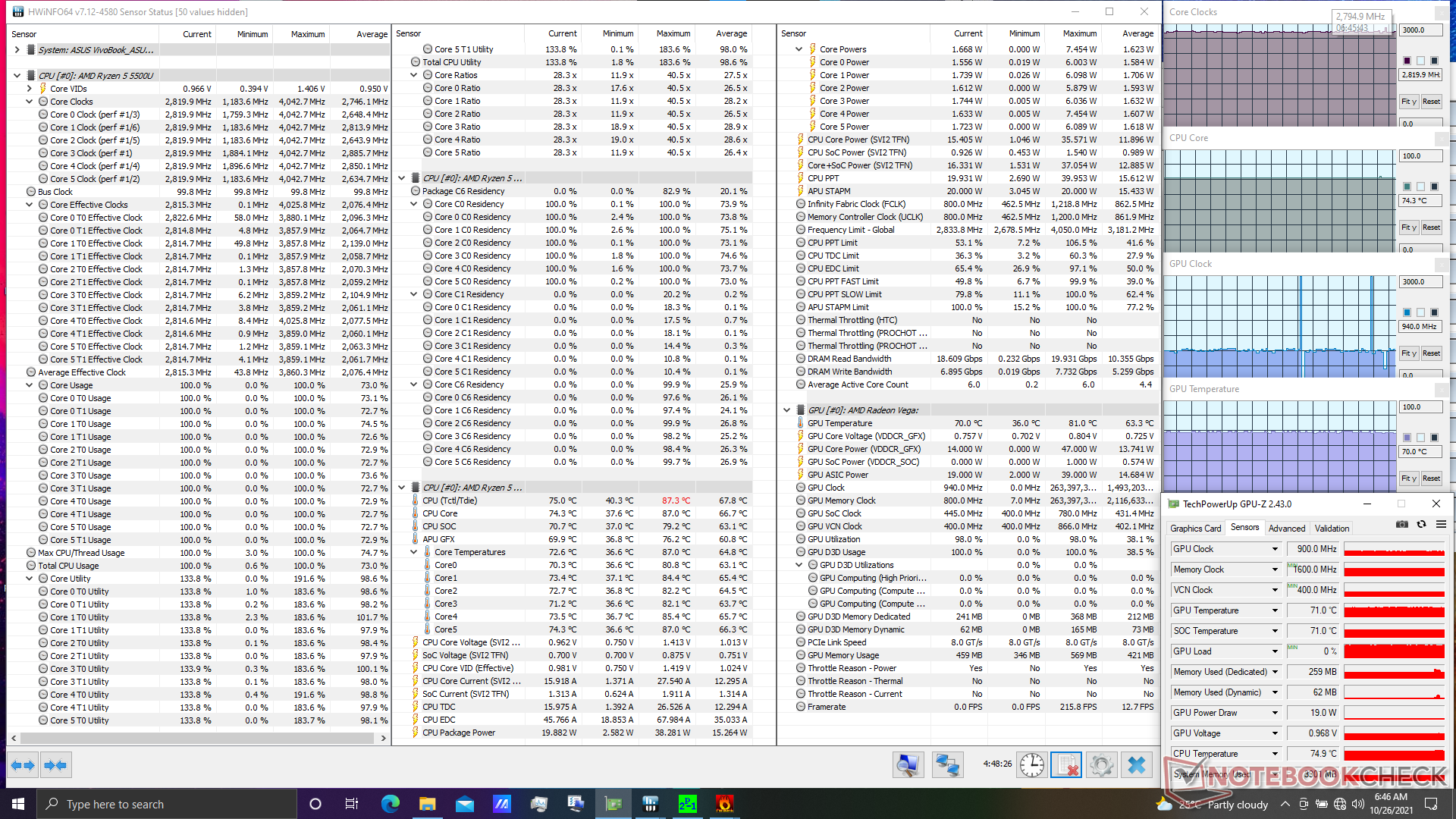Click Fit y button on CPU Core graph

(1408, 227)
